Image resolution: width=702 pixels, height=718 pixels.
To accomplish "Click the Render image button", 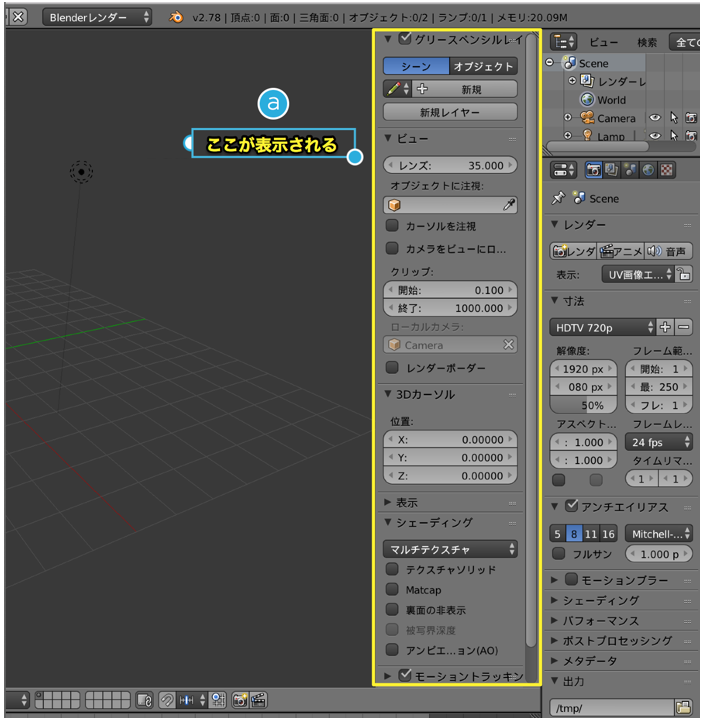I will [574, 251].
